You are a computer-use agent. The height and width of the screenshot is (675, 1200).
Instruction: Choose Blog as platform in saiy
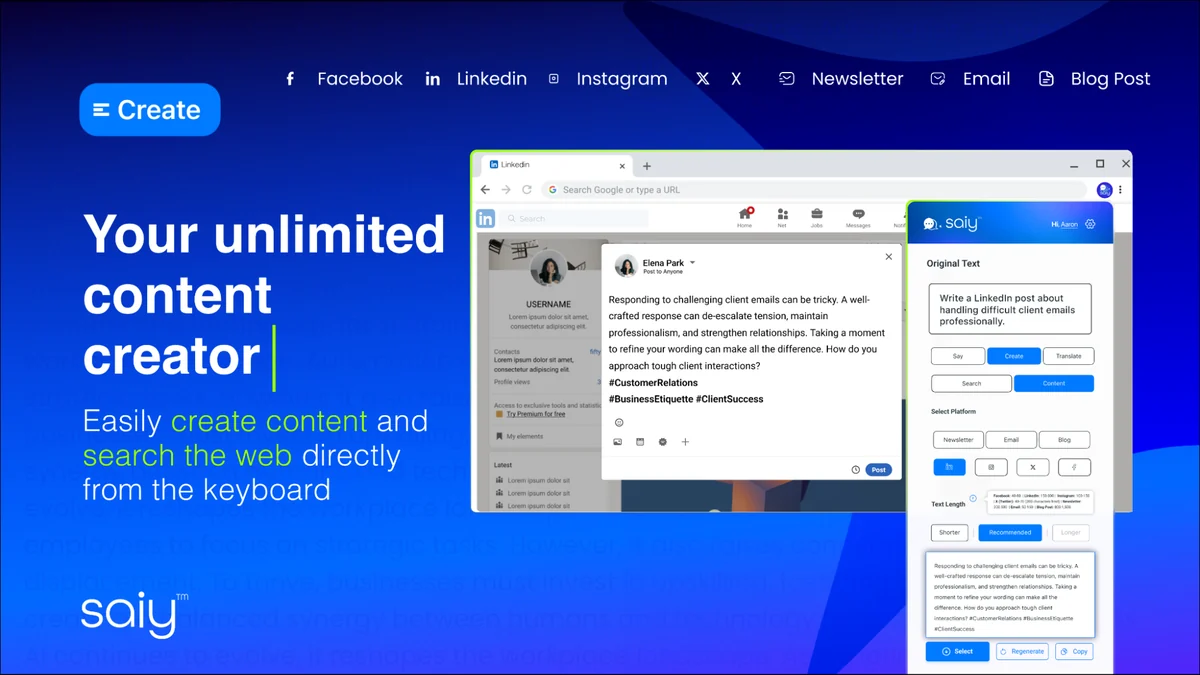click(x=1064, y=440)
